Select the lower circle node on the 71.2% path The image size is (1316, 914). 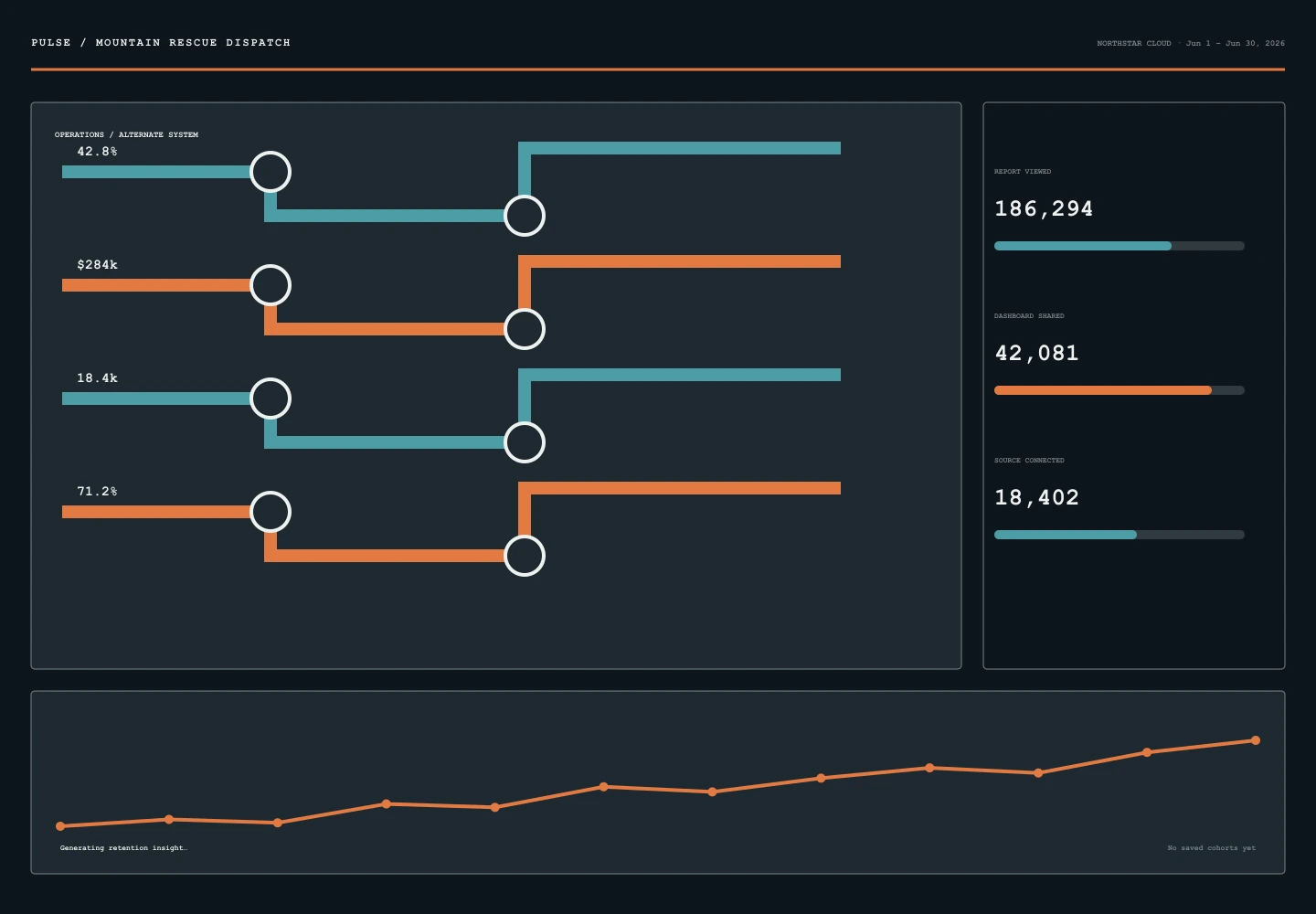click(525, 556)
